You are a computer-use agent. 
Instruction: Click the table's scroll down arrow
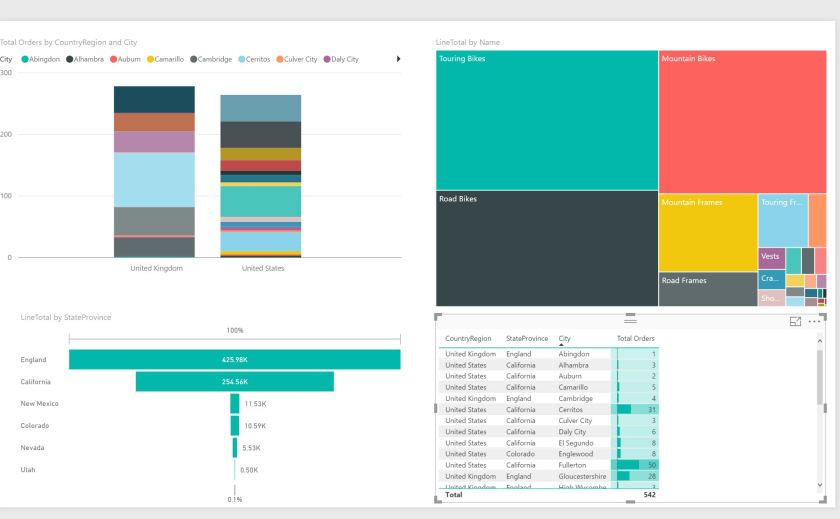pos(821,484)
